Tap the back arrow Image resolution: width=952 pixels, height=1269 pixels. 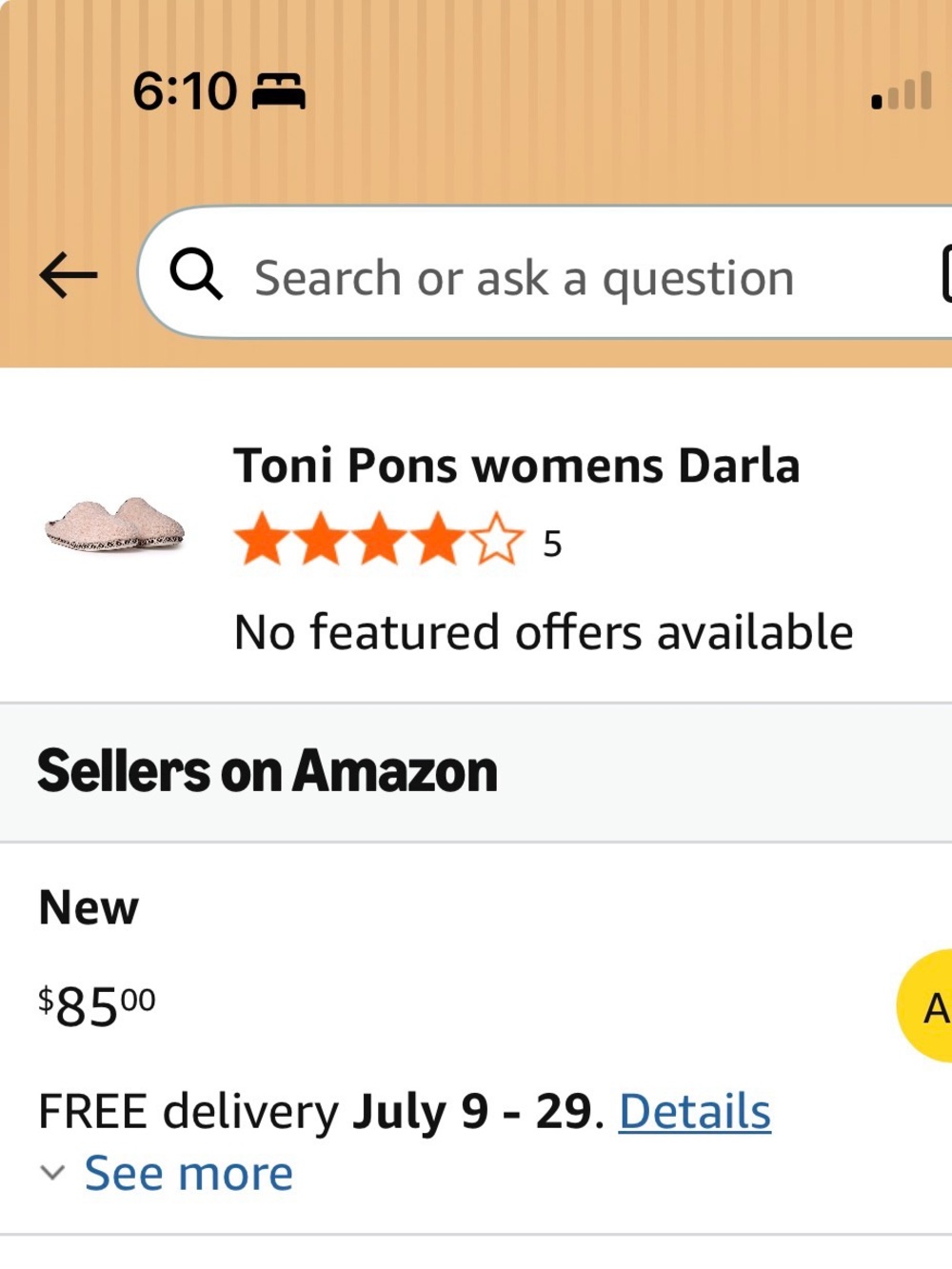(x=68, y=276)
